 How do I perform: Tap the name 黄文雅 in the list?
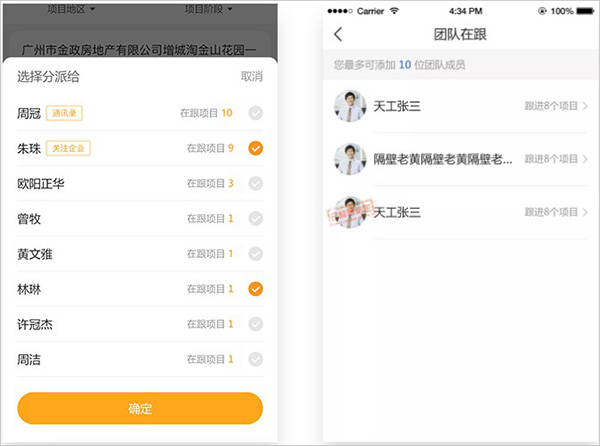click(x=35, y=254)
